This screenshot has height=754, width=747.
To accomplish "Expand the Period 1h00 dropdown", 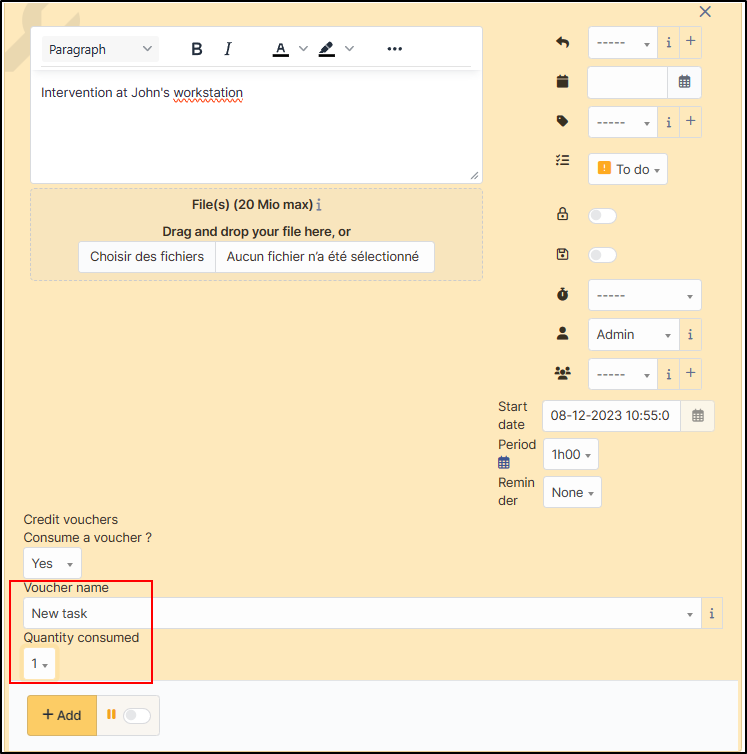I will (x=571, y=454).
